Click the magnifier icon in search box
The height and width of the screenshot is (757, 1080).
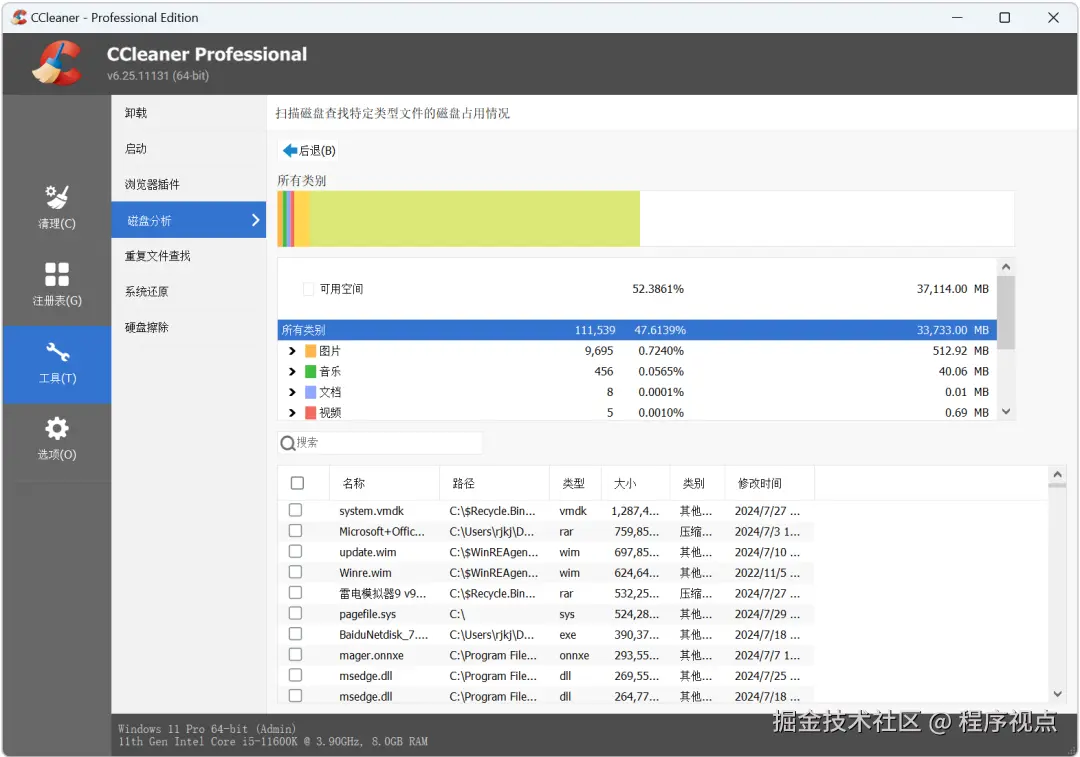pyautogui.click(x=290, y=442)
